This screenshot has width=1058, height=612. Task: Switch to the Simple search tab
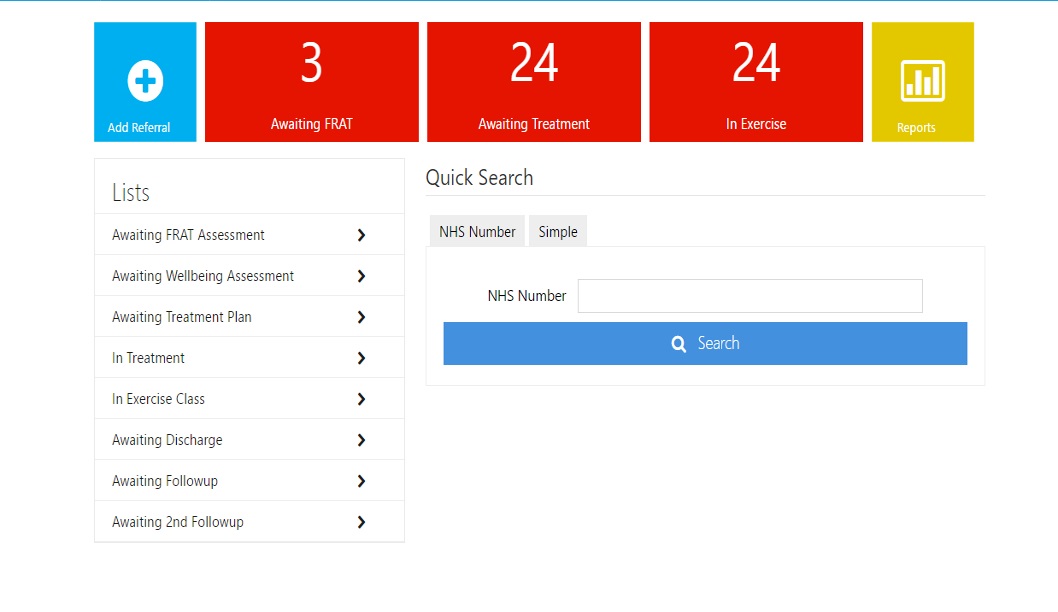(x=557, y=231)
